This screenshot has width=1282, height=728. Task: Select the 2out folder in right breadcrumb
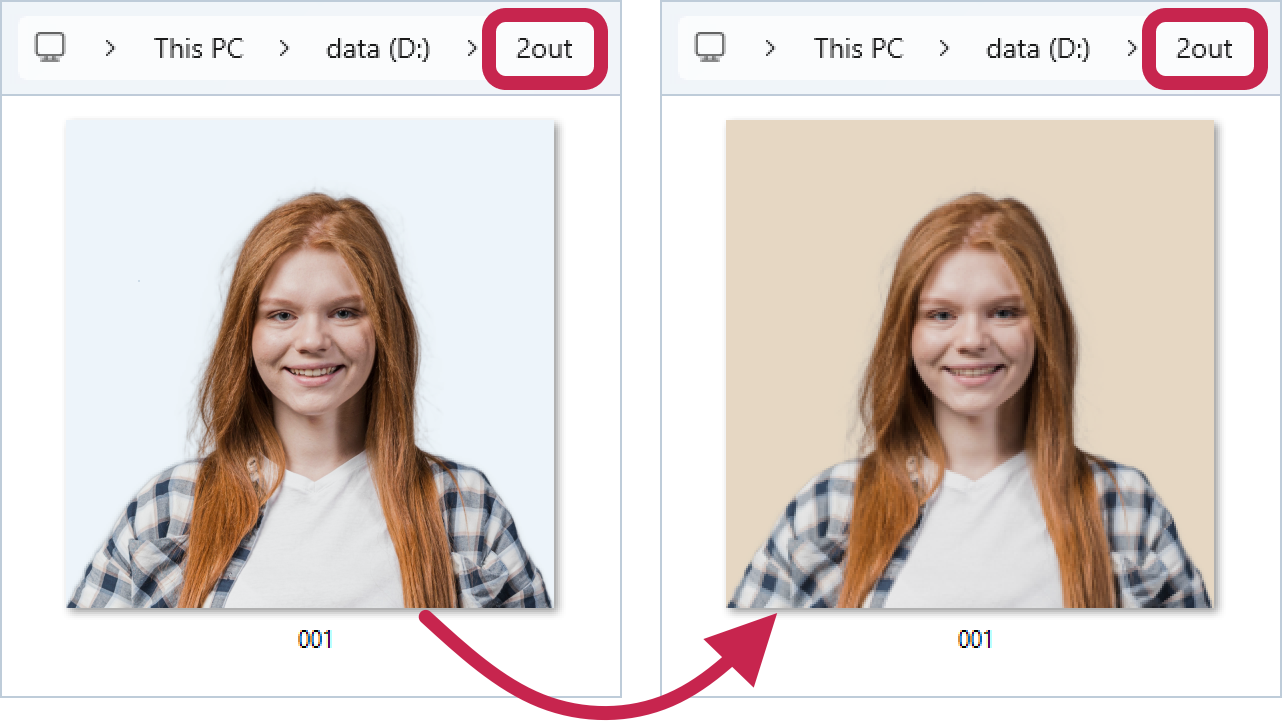[1204, 48]
